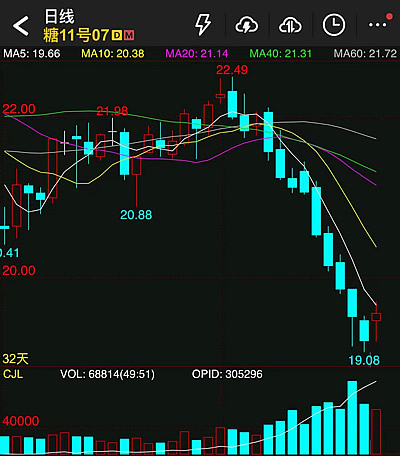Tap the 32天 day count label
The image size is (400, 456).
(15, 359)
